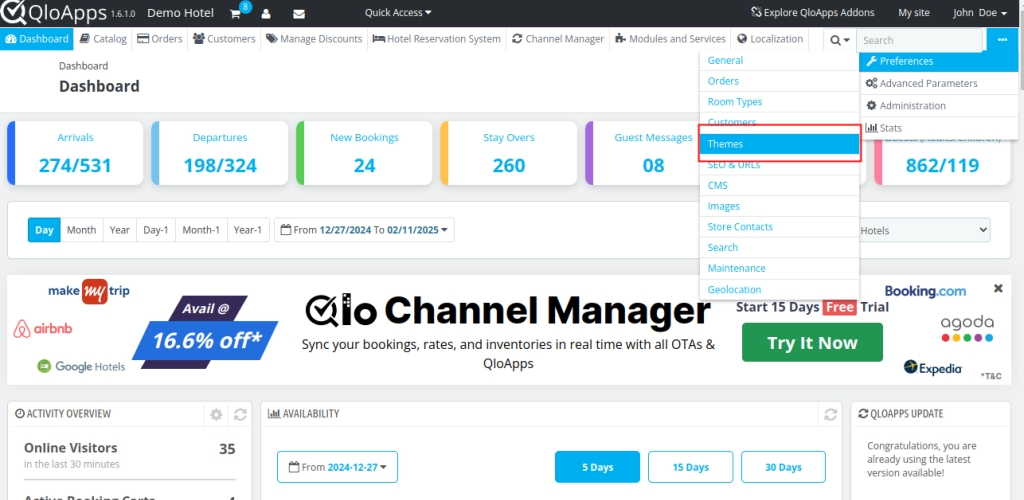
Task: Refresh the Activity Overview panel
Action: (240, 414)
